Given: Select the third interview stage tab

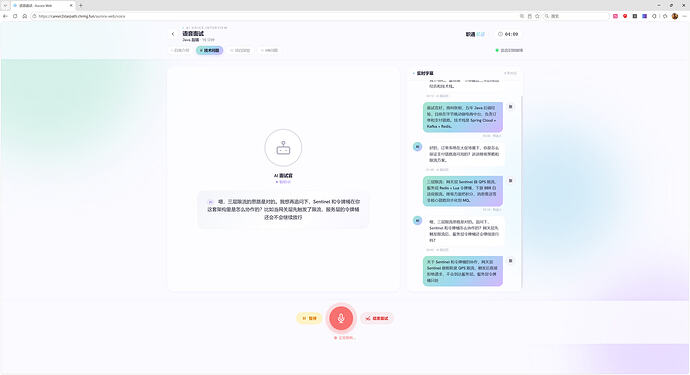Looking at the screenshot, I should [x=240, y=50].
